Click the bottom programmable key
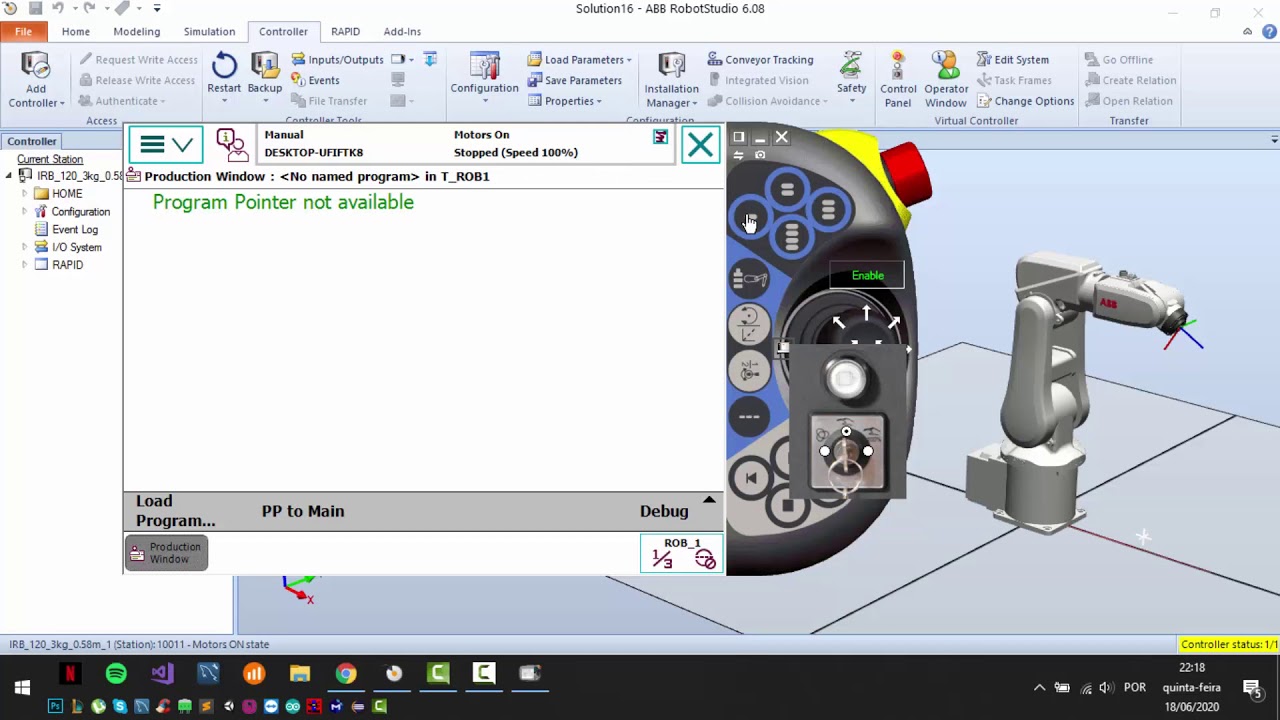The width and height of the screenshot is (1280, 720). (791, 237)
